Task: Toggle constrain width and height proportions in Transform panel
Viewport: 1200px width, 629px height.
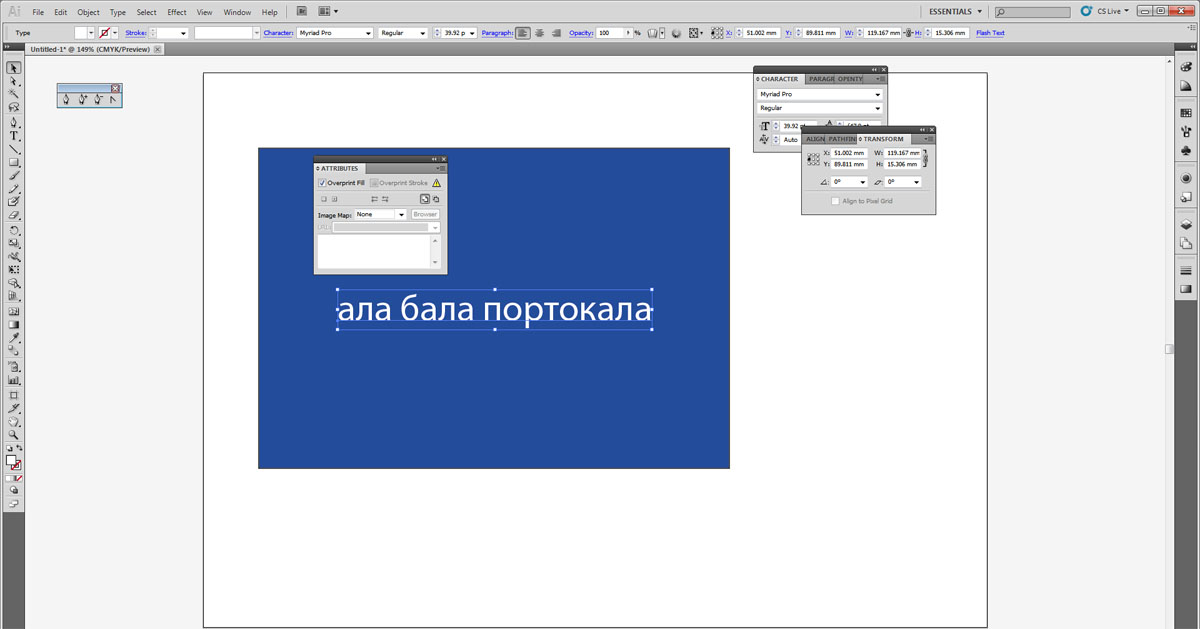Action: (x=926, y=158)
